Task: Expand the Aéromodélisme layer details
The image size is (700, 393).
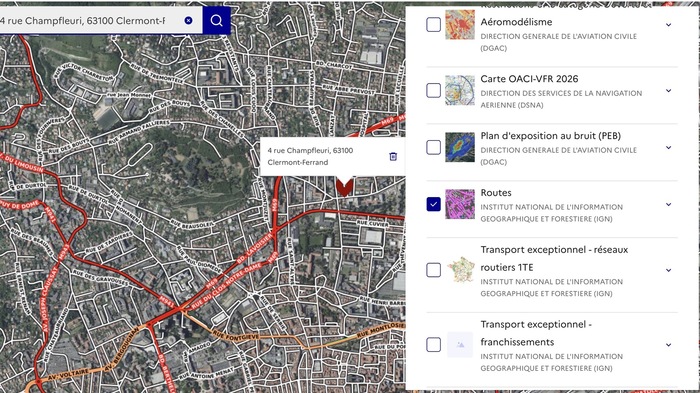Action: pos(668,25)
